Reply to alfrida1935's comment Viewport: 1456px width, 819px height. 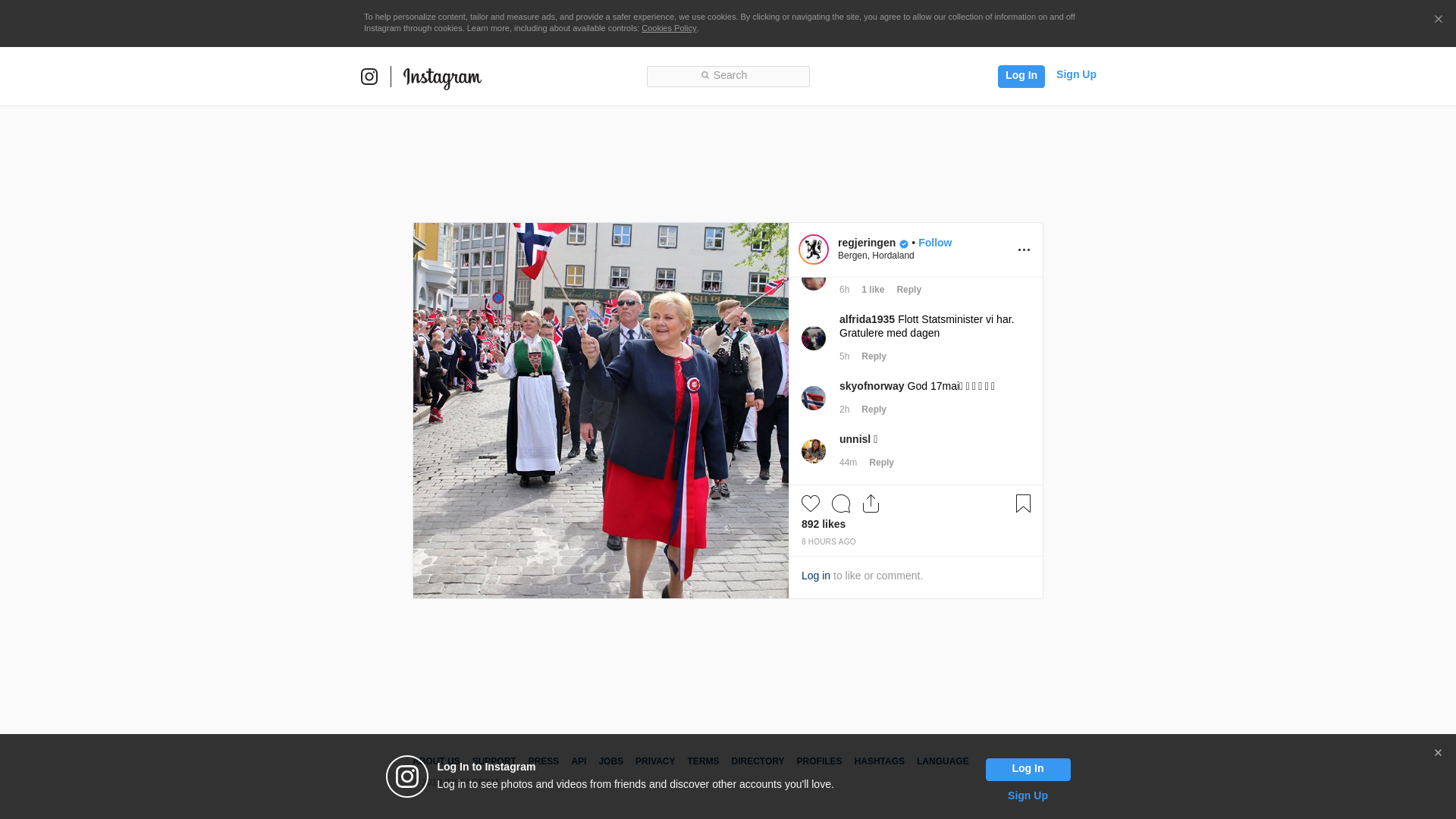pyautogui.click(x=874, y=356)
